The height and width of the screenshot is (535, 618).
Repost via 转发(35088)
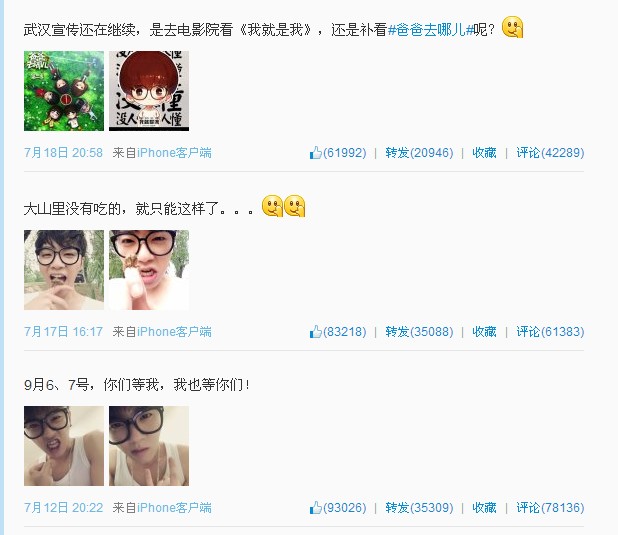pos(419,332)
